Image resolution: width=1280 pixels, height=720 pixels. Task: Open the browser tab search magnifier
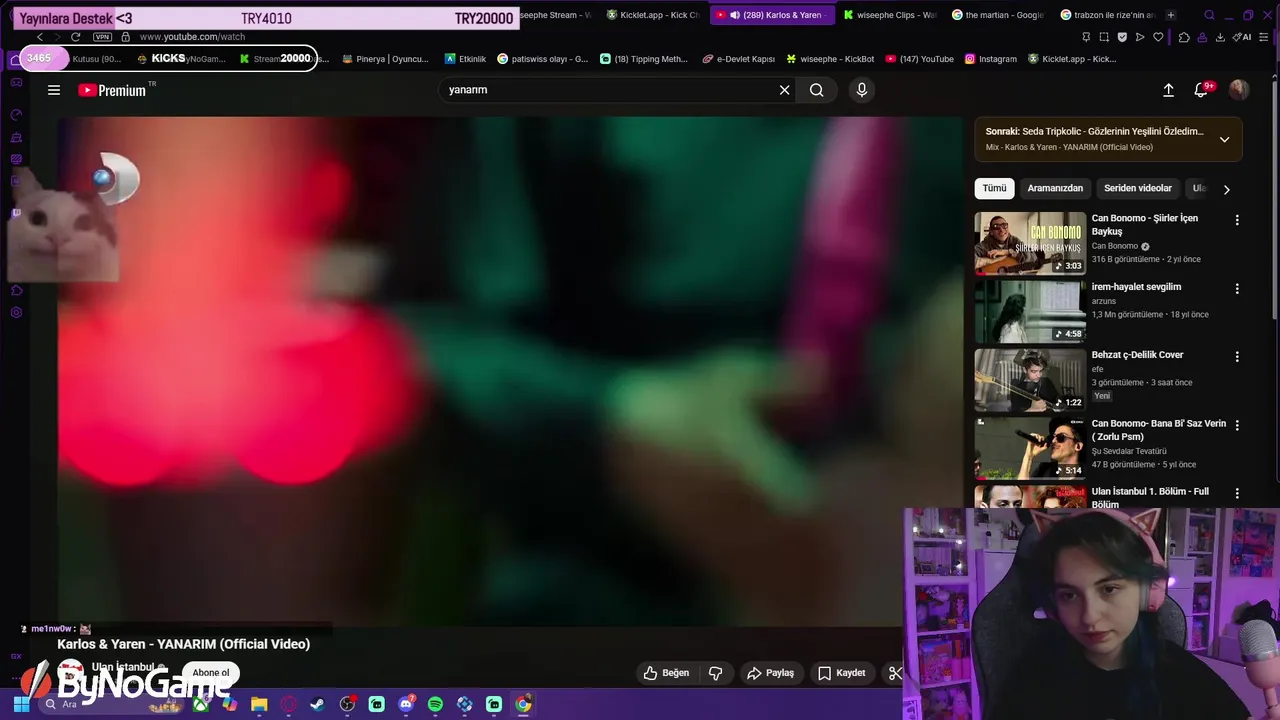click(x=1209, y=15)
